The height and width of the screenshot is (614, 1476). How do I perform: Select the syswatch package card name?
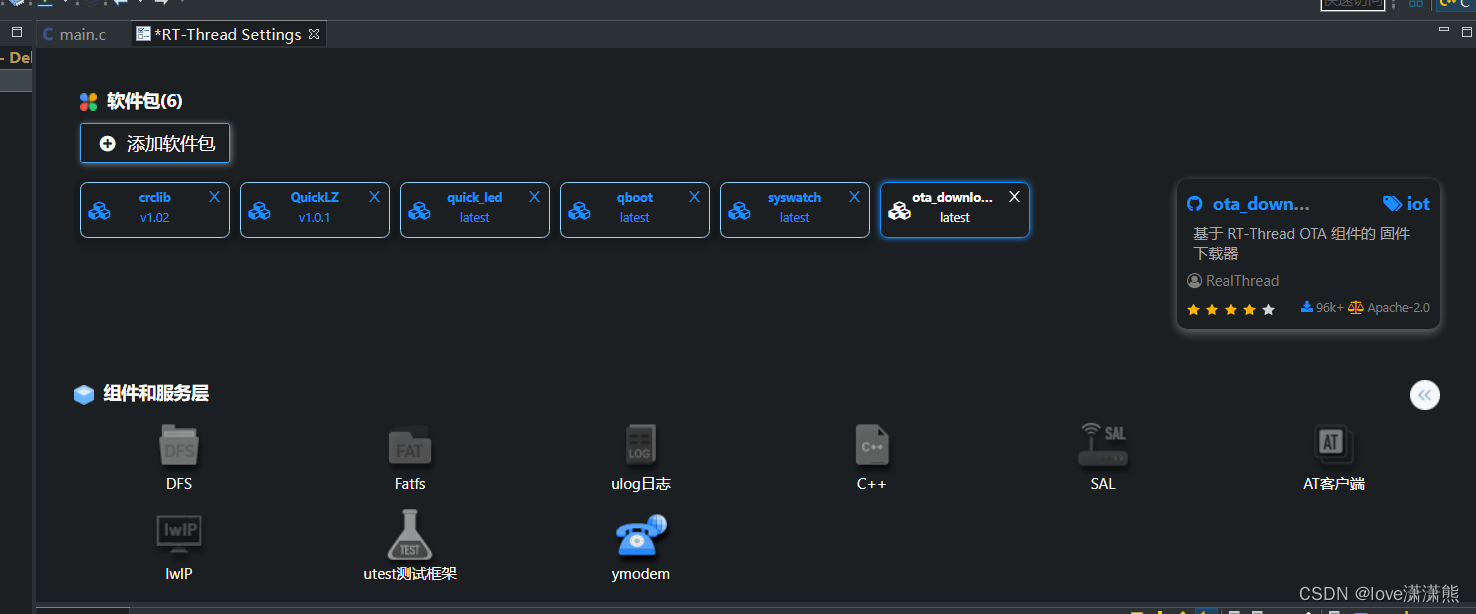point(795,197)
